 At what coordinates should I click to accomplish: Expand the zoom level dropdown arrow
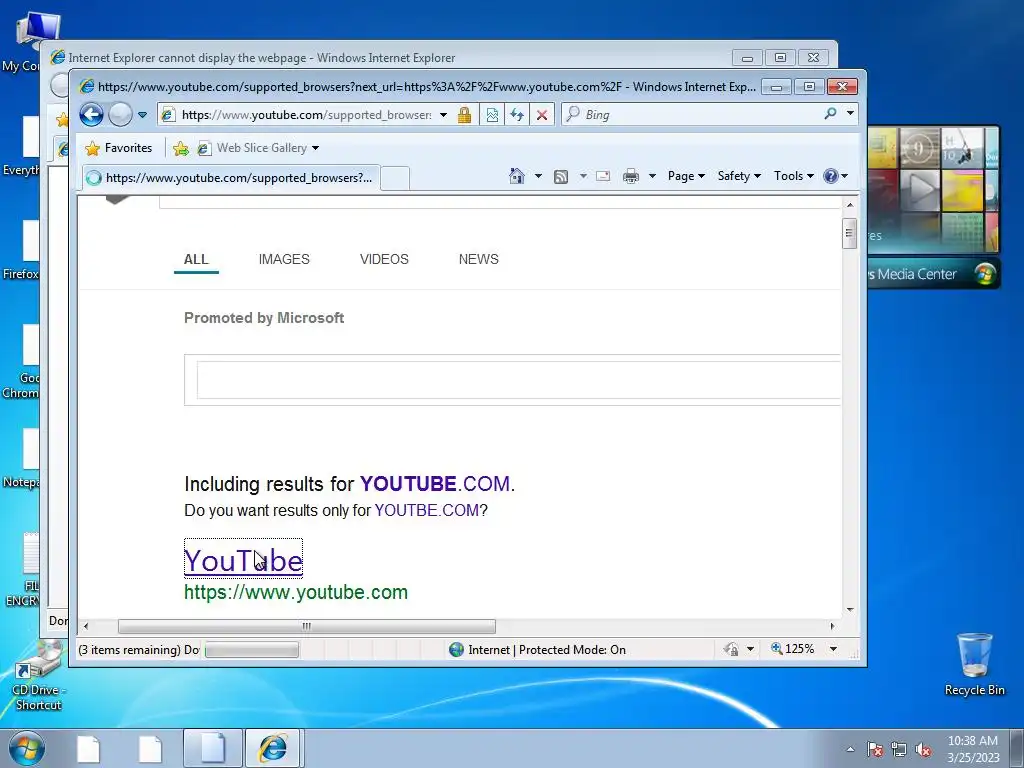coord(833,649)
